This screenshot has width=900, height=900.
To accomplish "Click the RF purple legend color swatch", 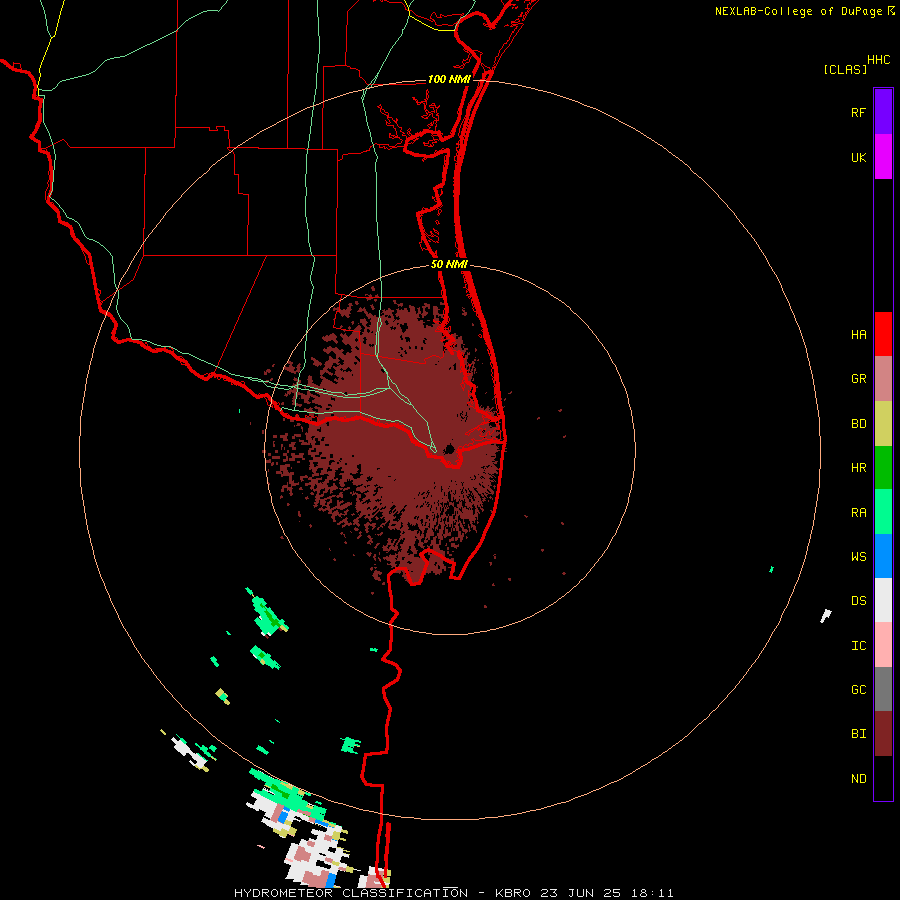I will pos(883,112).
